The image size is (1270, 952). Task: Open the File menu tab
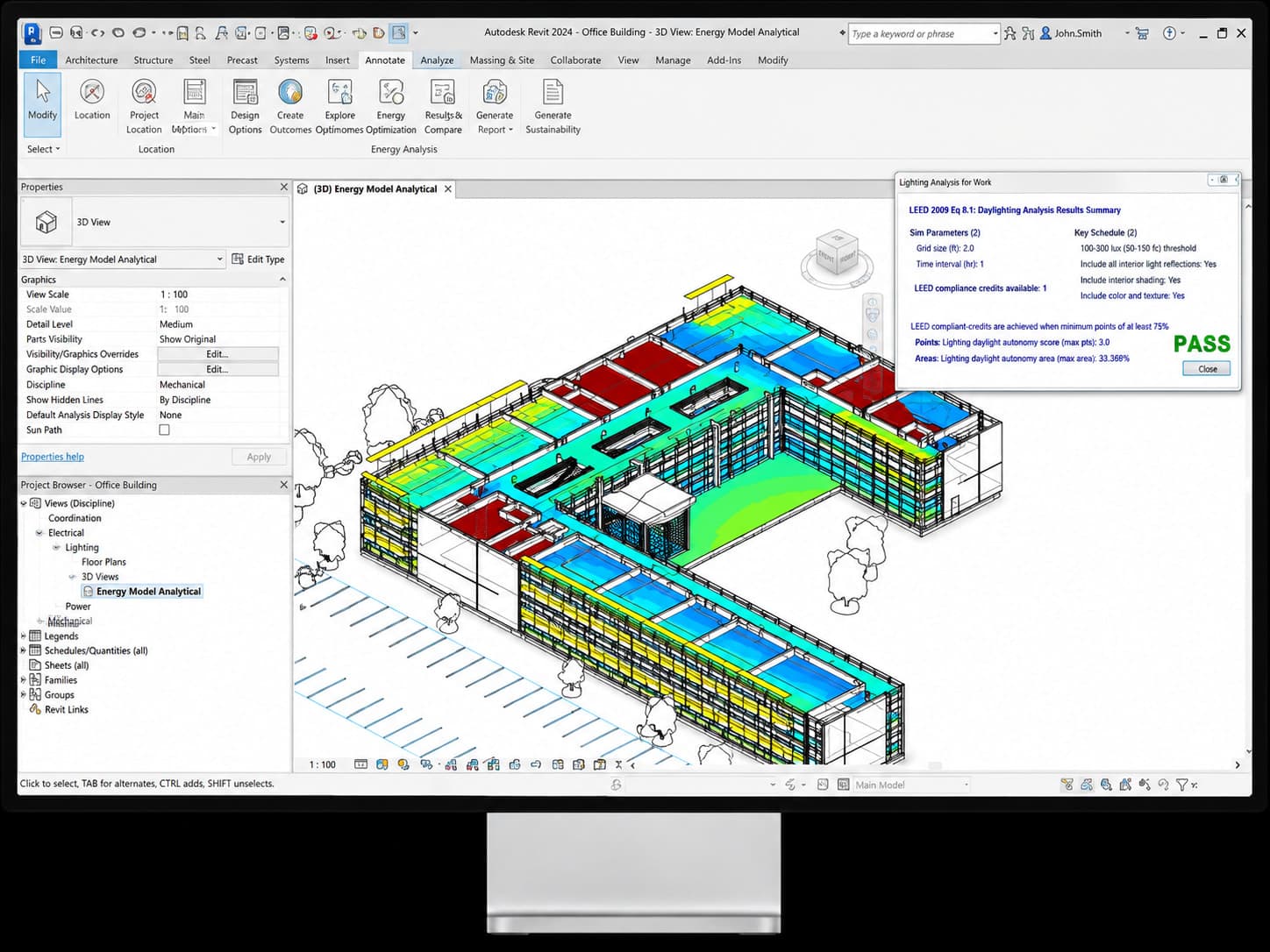tap(38, 60)
